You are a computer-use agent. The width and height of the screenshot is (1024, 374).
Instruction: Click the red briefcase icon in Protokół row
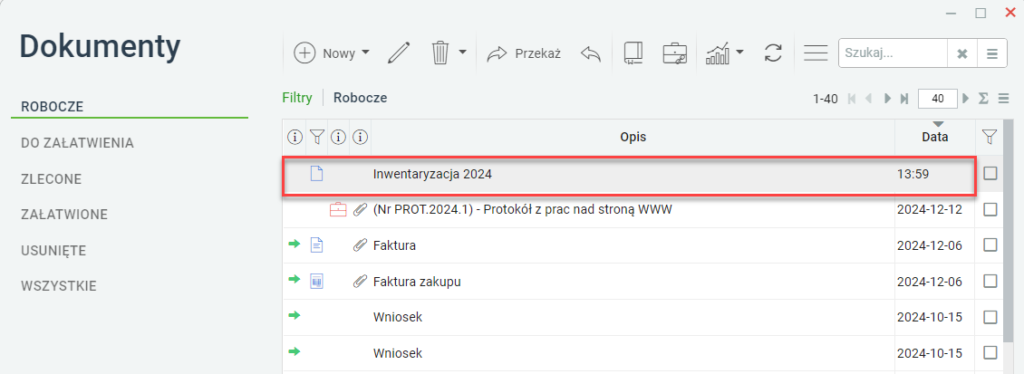click(x=338, y=210)
